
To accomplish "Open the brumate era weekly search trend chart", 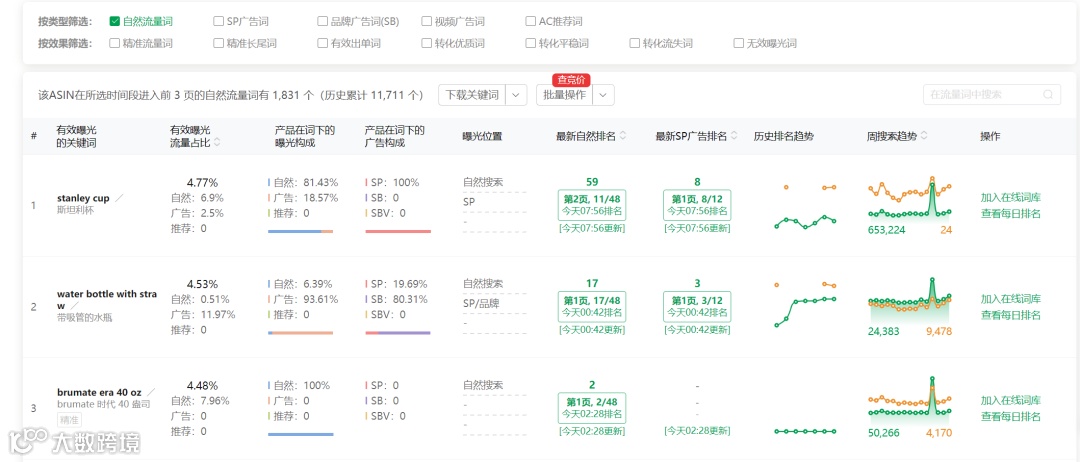I will [x=910, y=400].
